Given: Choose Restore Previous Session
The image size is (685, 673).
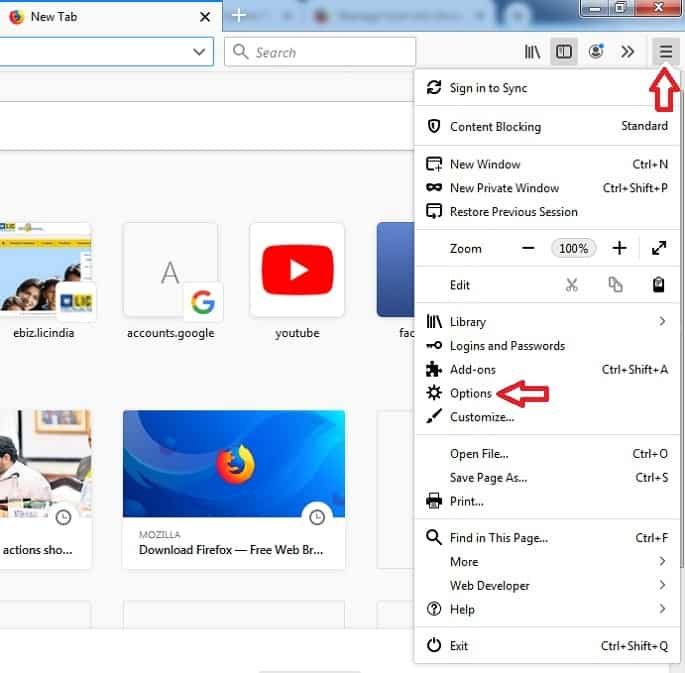Looking at the screenshot, I should pyautogui.click(x=547, y=212).
